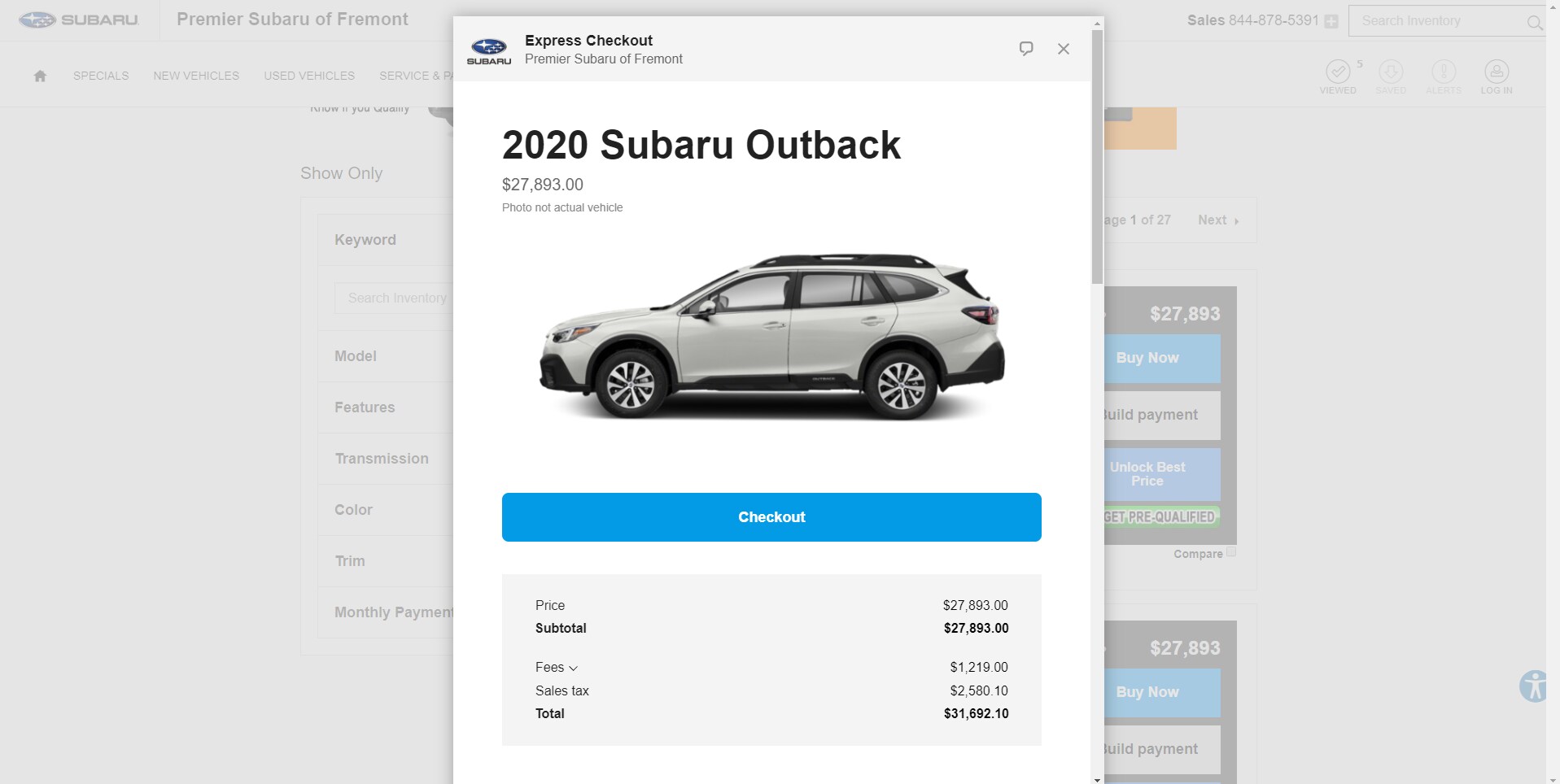1560x784 pixels.
Task: Click the dialog scrollbar down arrow
Action: click(x=1097, y=779)
